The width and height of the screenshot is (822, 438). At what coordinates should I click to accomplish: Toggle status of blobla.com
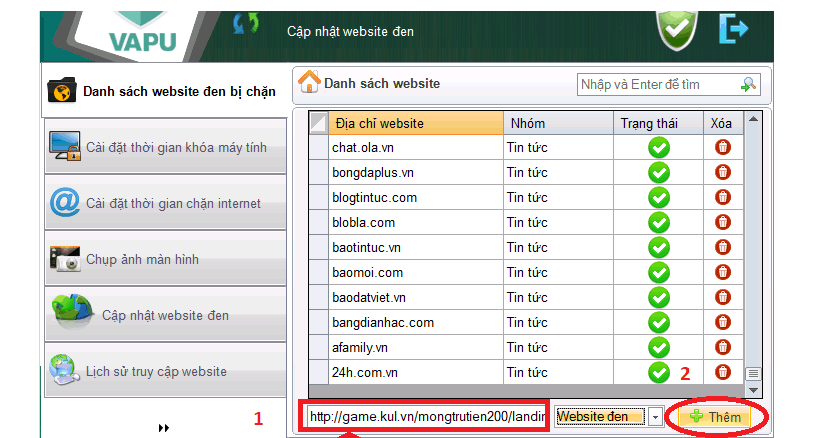click(x=659, y=223)
